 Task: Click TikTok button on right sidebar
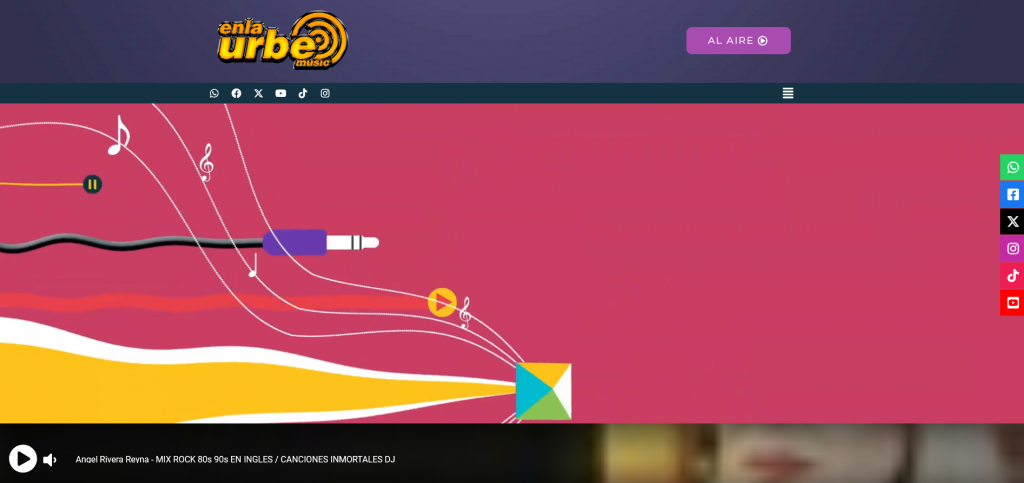[1012, 275]
